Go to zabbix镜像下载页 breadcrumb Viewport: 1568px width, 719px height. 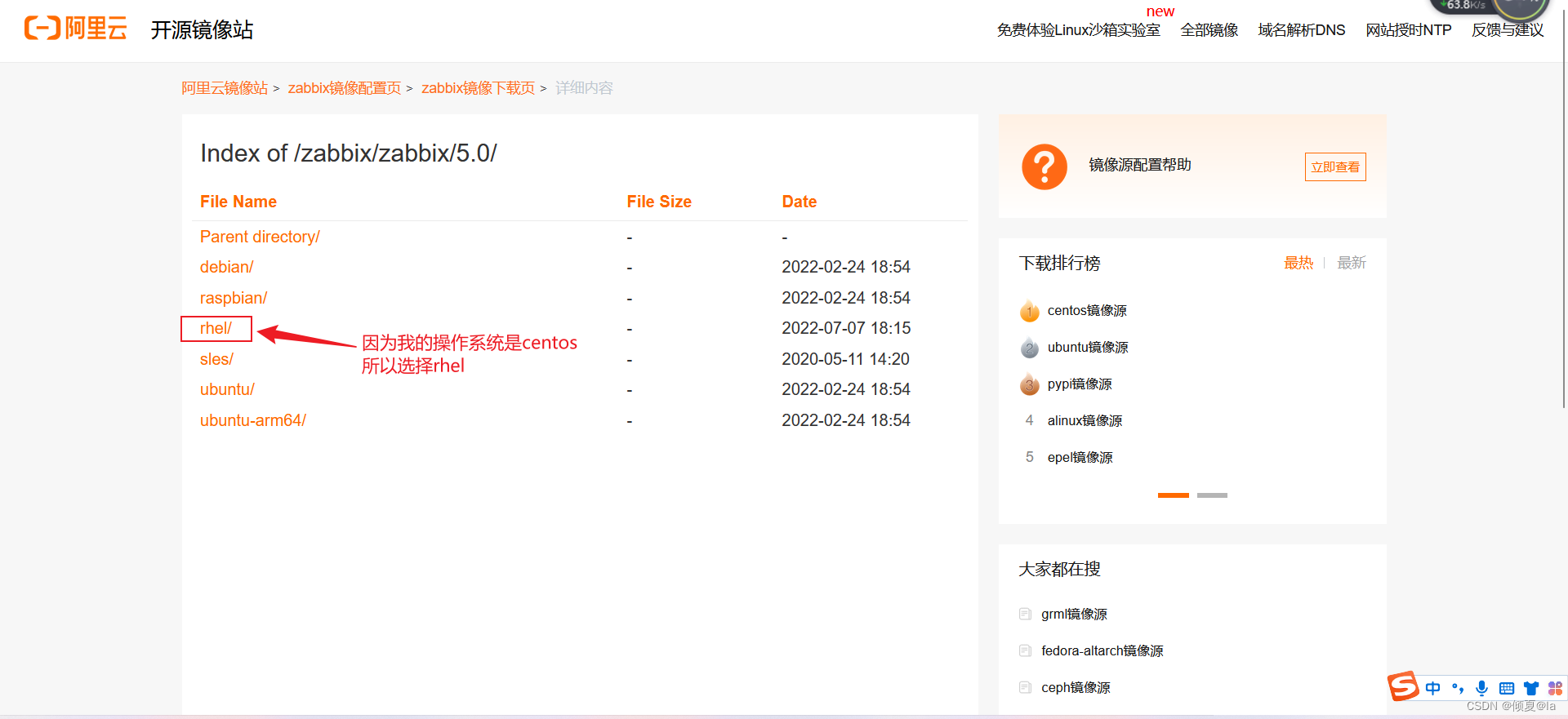click(479, 88)
